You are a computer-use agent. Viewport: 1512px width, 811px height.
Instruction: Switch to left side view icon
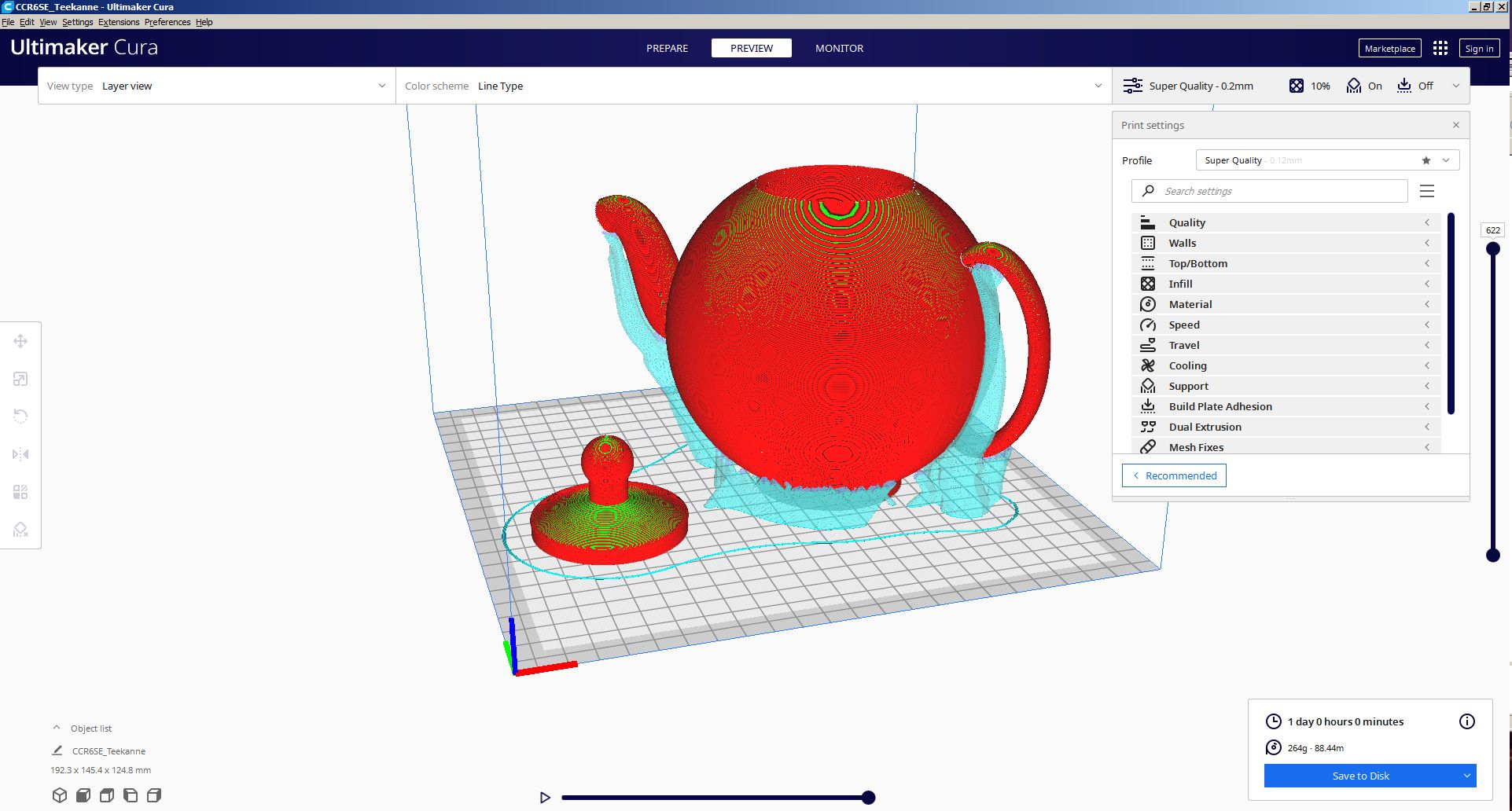pyautogui.click(x=131, y=795)
